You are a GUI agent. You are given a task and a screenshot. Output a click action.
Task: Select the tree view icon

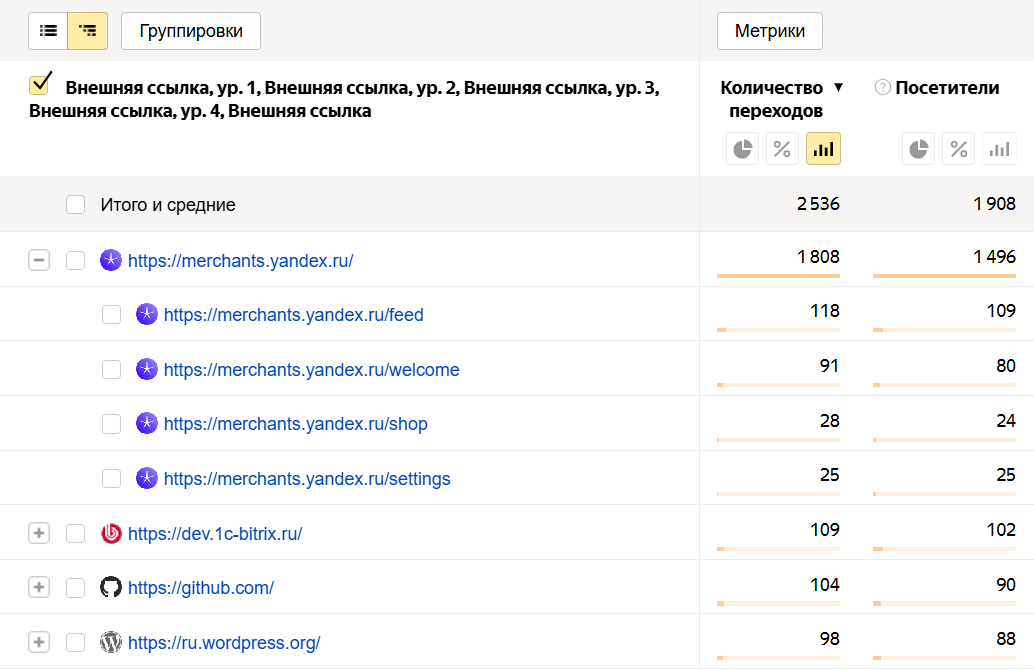coord(87,31)
